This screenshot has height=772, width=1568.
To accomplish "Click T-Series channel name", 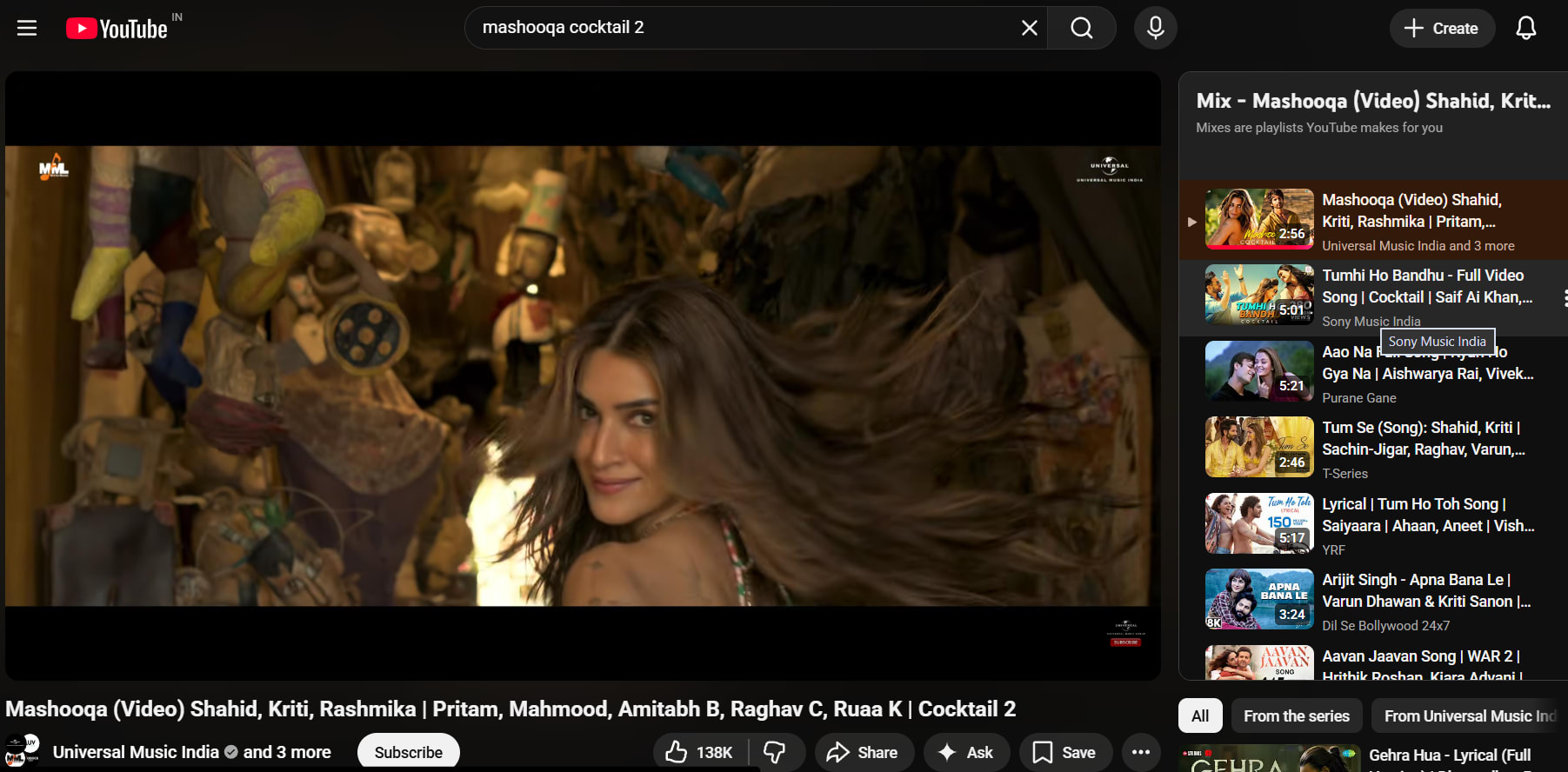I will point(1344,474).
